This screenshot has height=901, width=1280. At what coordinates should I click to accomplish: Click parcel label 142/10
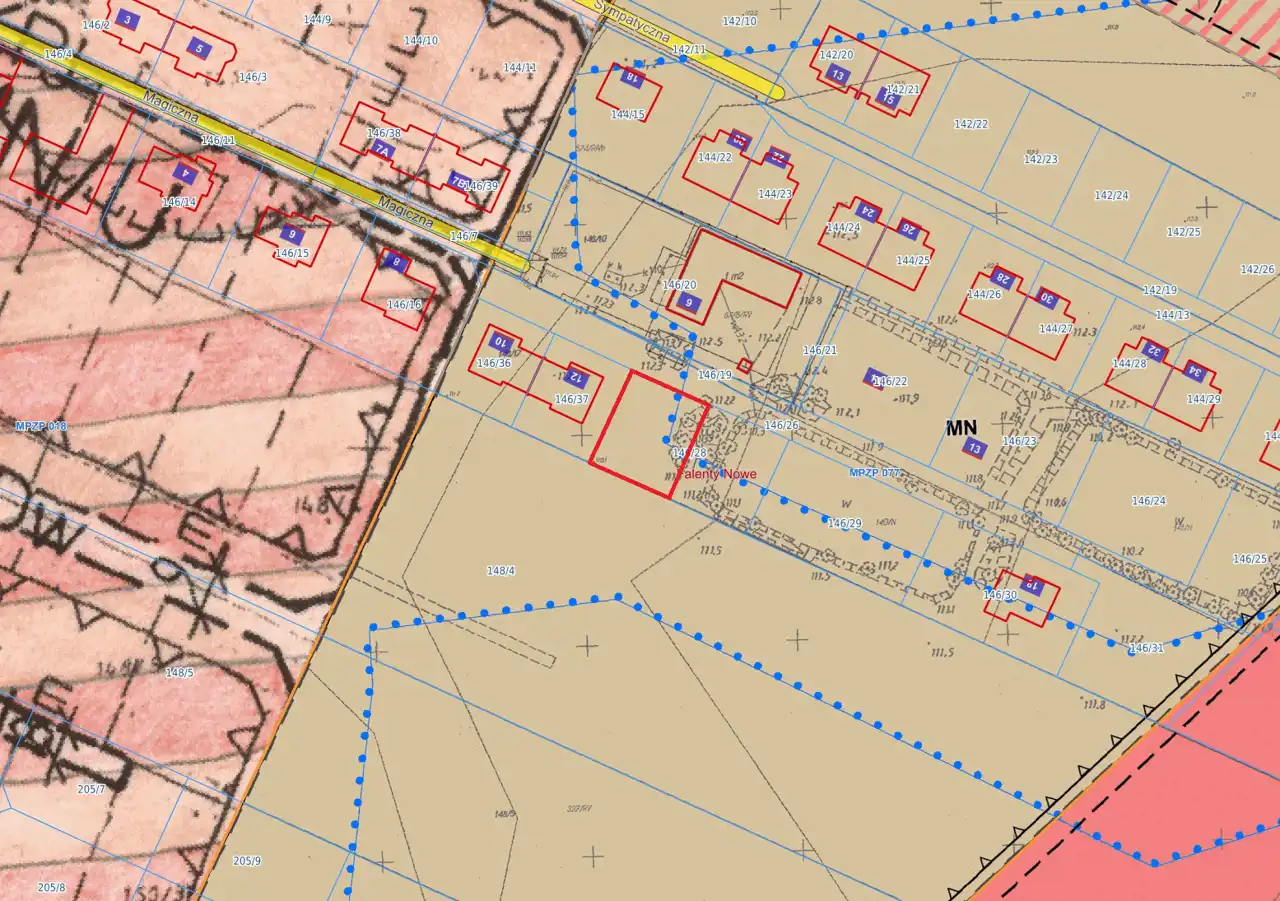740,21
